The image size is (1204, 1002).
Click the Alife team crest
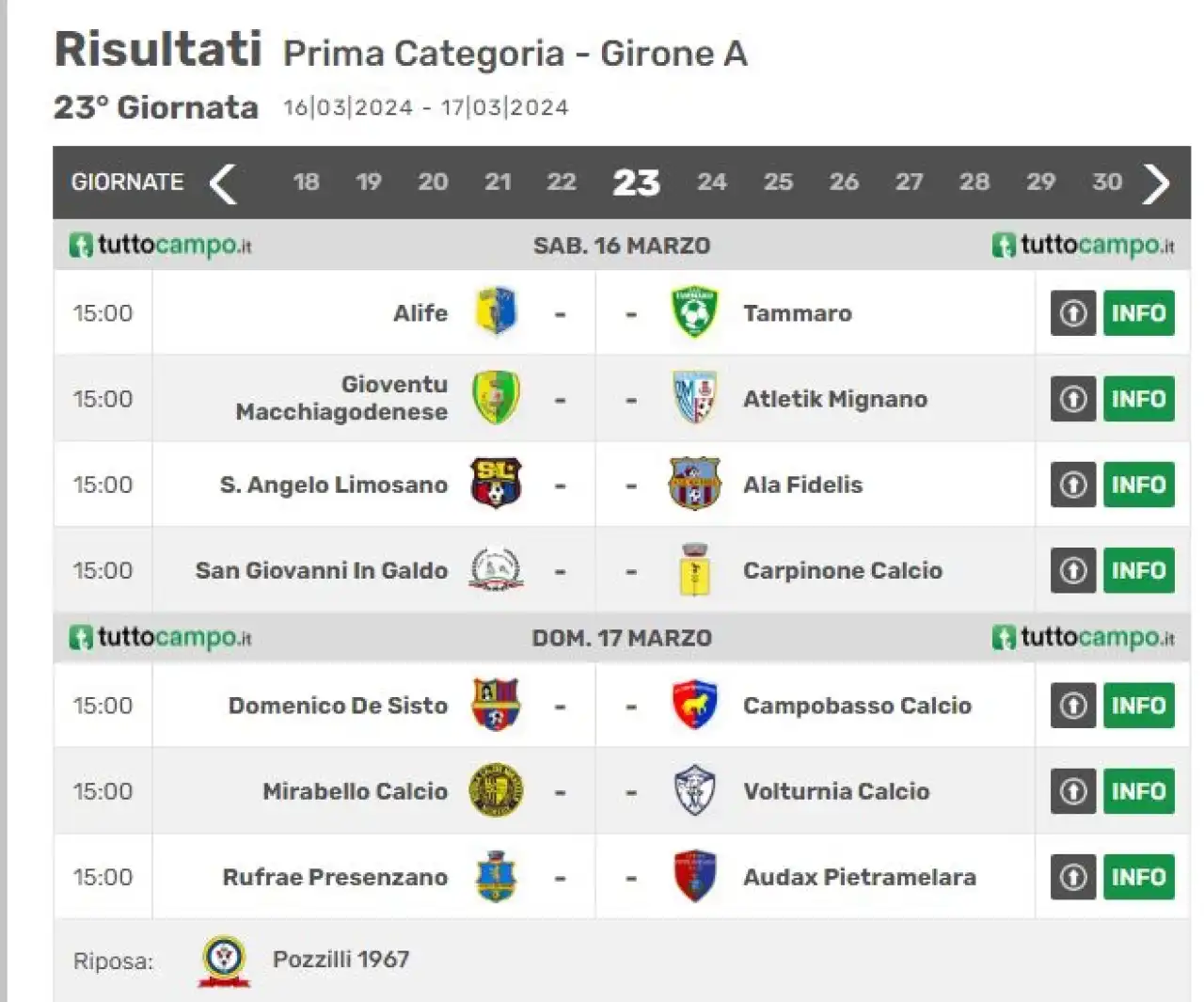click(x=496, y=312)
